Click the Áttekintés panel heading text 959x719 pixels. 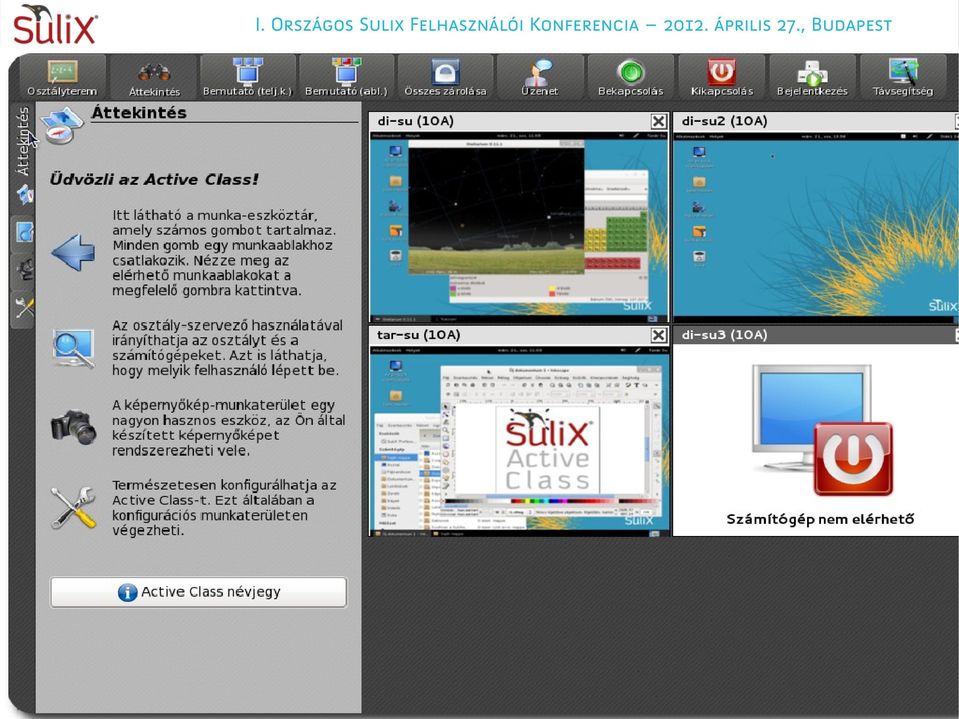(x=139, y=112)
